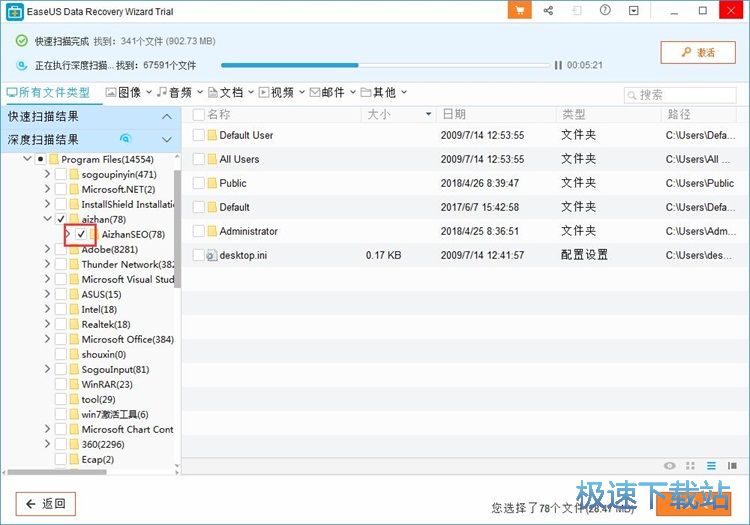750x525 pixels.
Task: Collapse the 快速扫描结果 section
Action: tap(166, 117)
